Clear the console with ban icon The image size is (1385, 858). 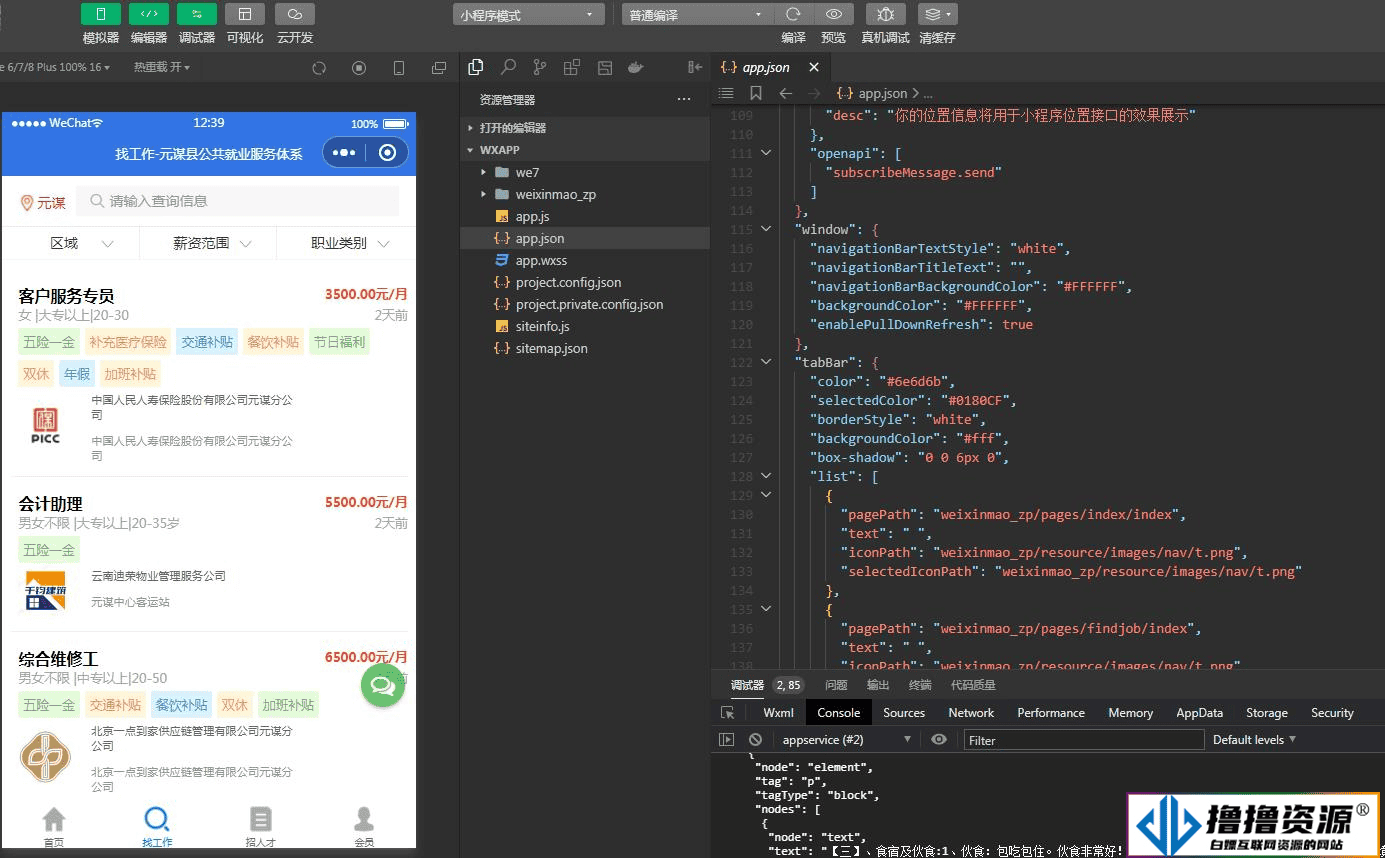(x=755, y=740)
